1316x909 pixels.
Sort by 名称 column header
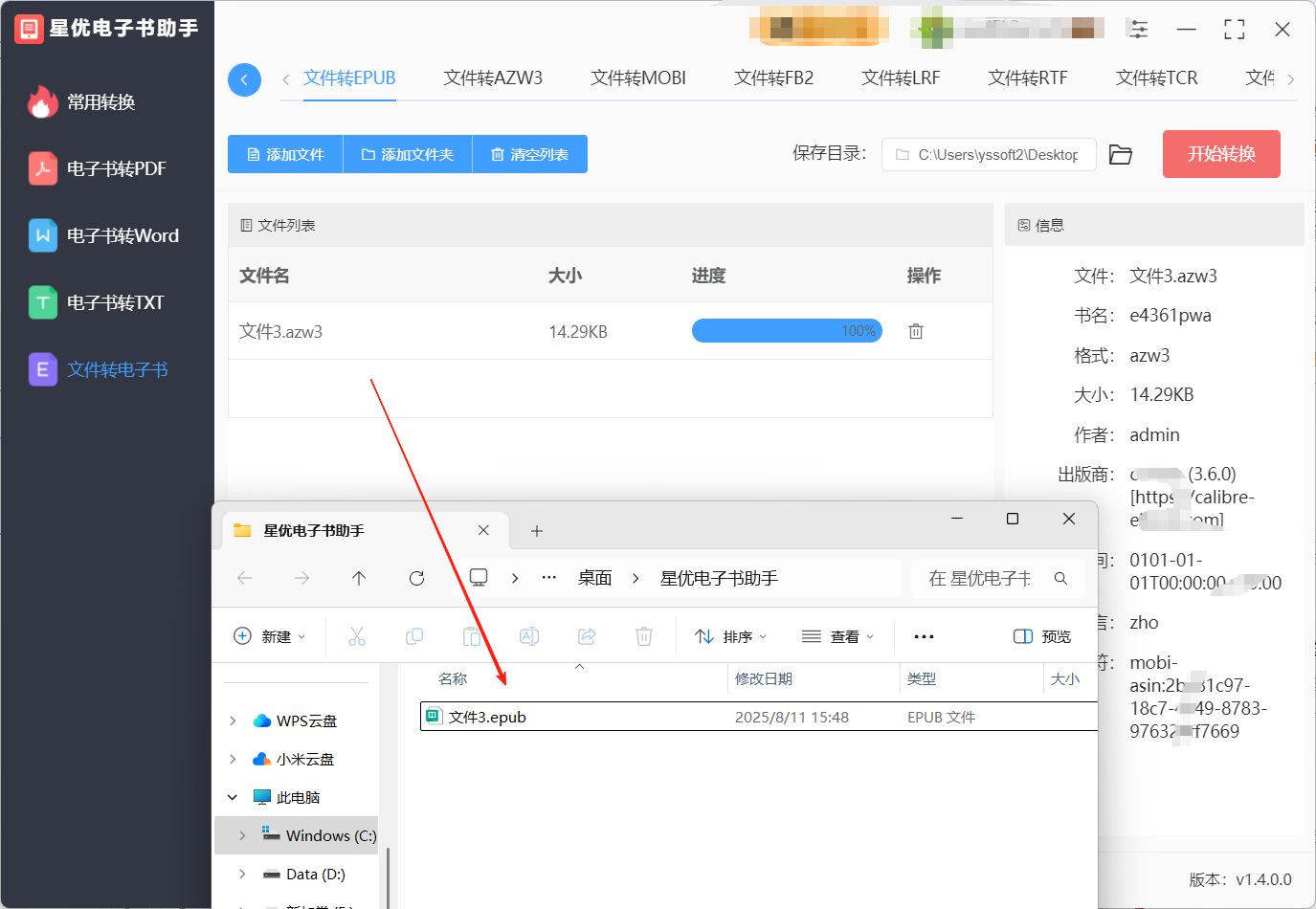click(453, 679)
